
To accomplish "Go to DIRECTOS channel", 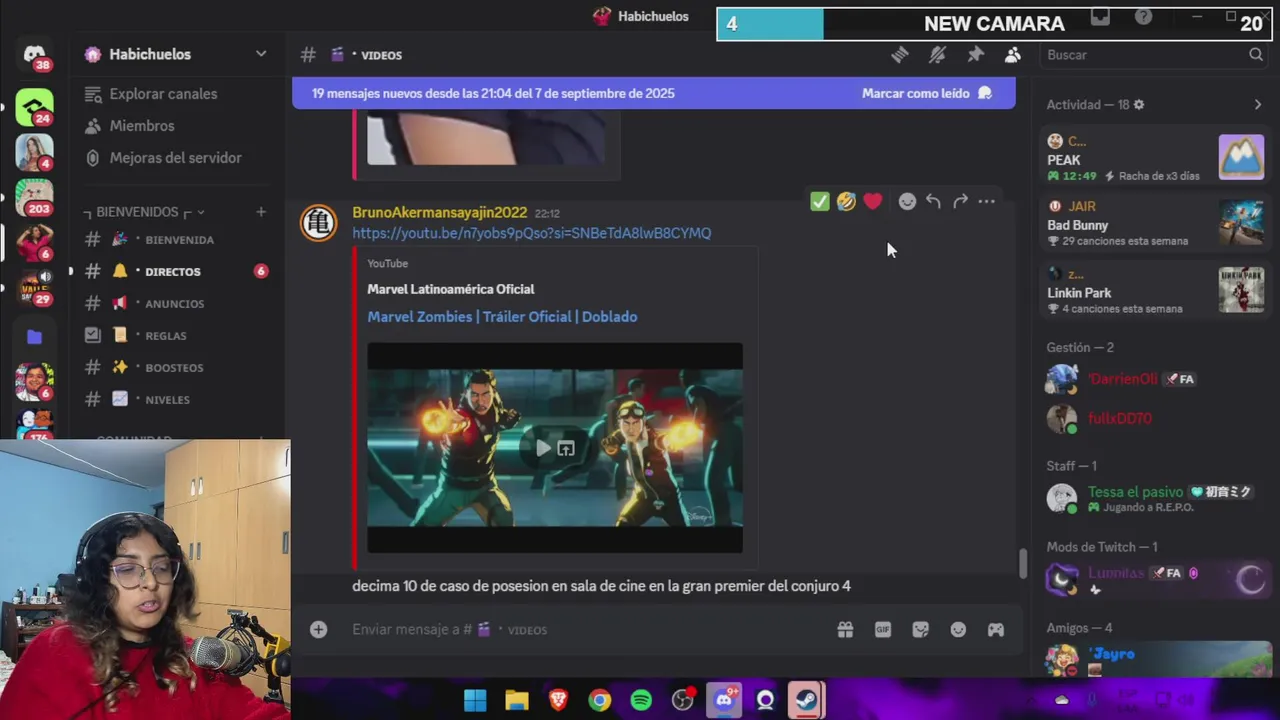I will click(176, 272).
